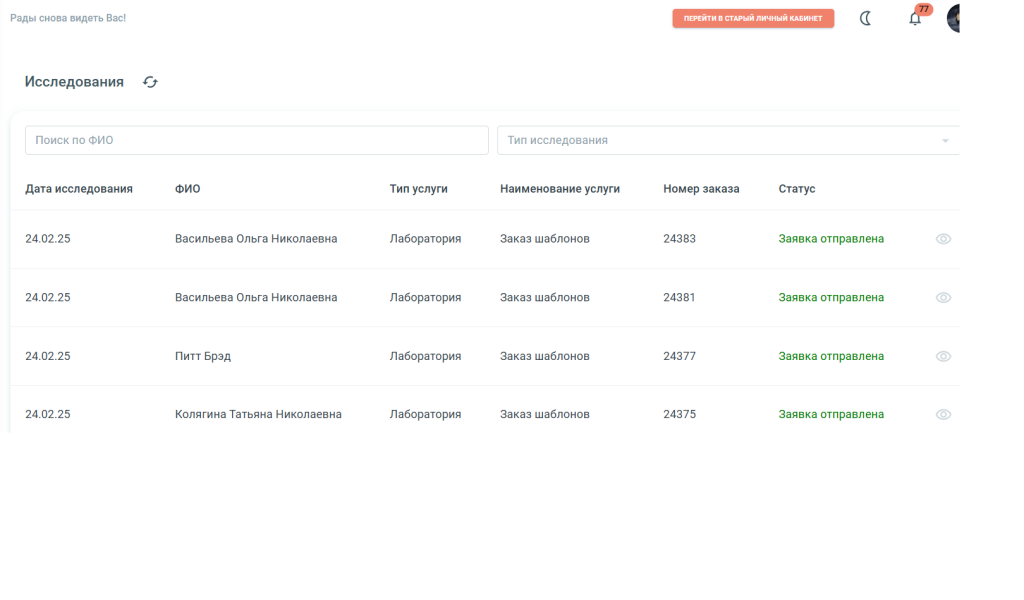The width and height of the screenshot is (1024, 600).
Task: View order 24375 details eye icon
Action: 943,414
